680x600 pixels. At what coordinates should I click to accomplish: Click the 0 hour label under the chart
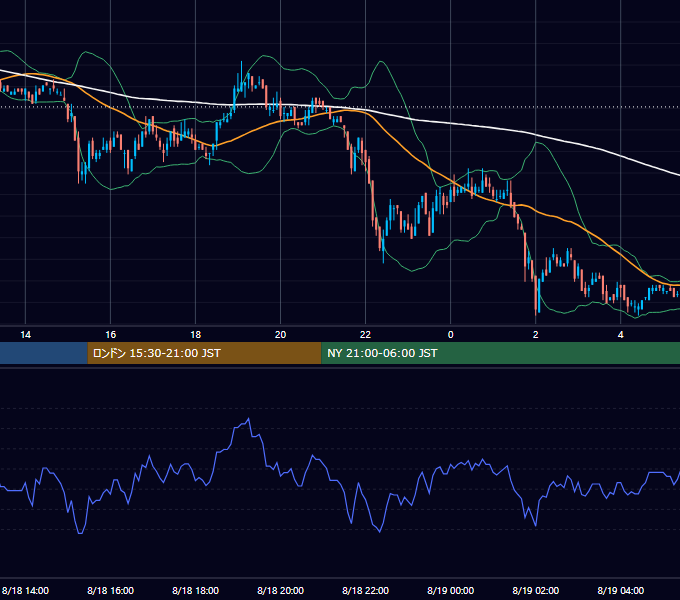point(451,335)
